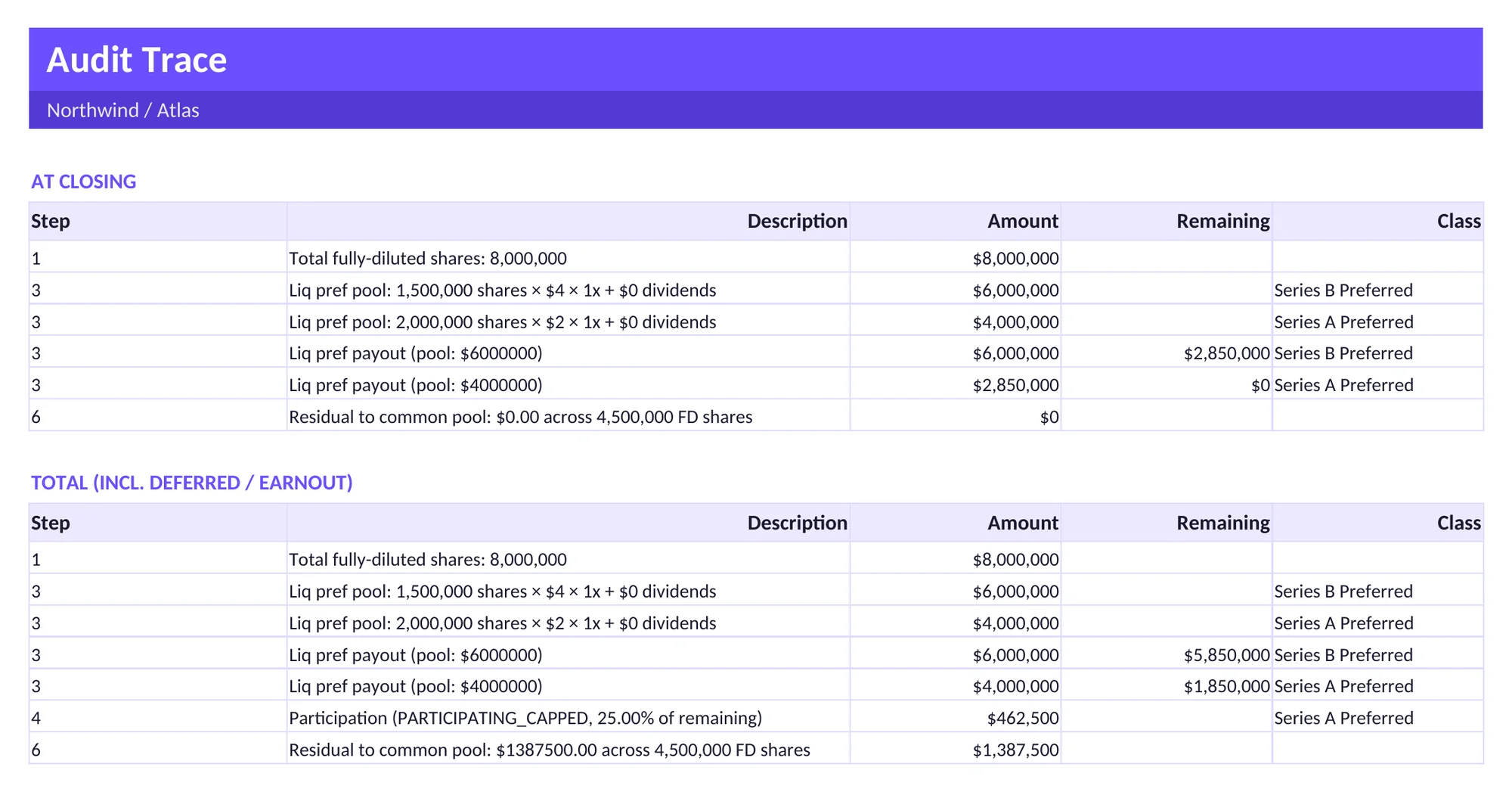Image resolution: width=1512 pixels, height=792 pixels.
Task: Select the "AT CLOSING" section heading
Action: (x=84, y=182)
